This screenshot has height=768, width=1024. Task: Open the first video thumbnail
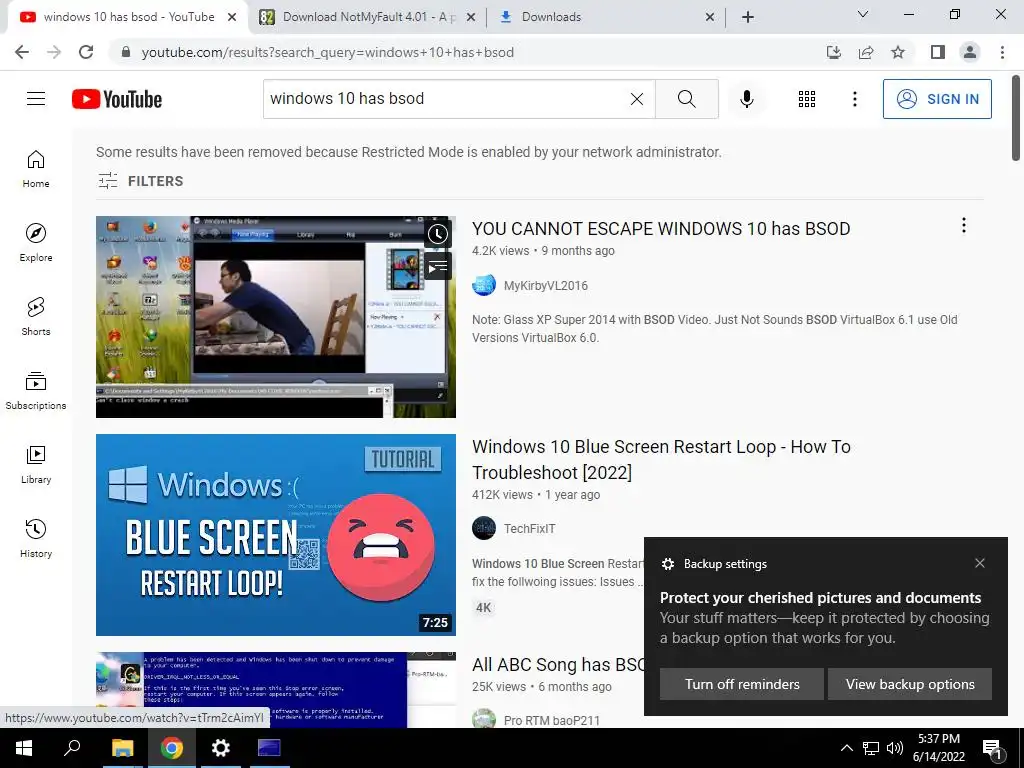276,317
